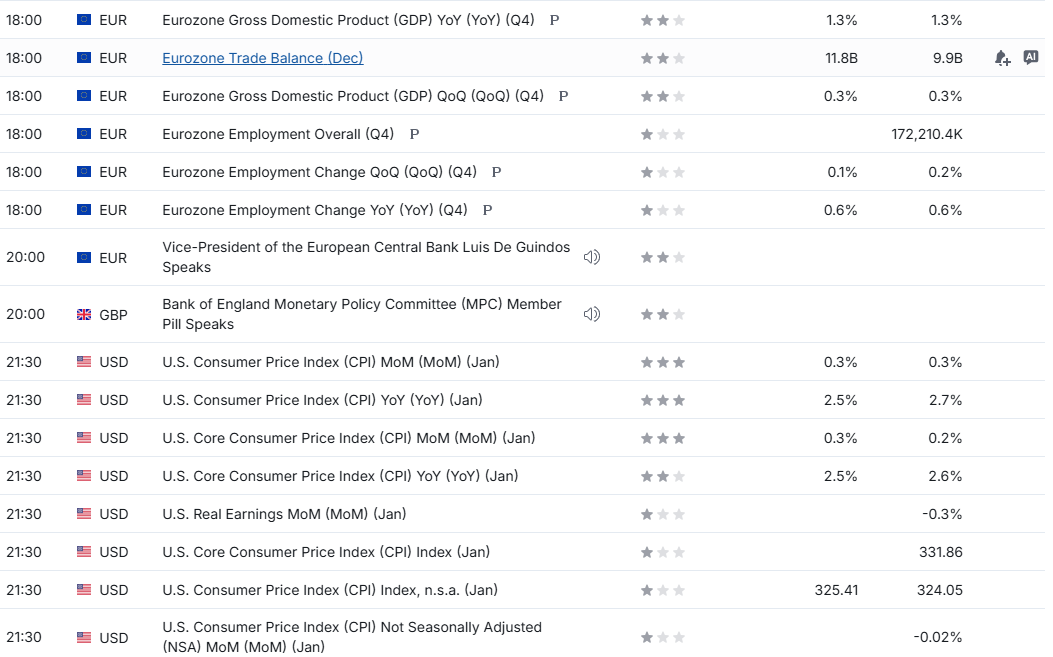Screen dimensions: 1053x657
Task: Select Eurozone Employment Overall (Q4) event
Action: (x=278, y=134)
